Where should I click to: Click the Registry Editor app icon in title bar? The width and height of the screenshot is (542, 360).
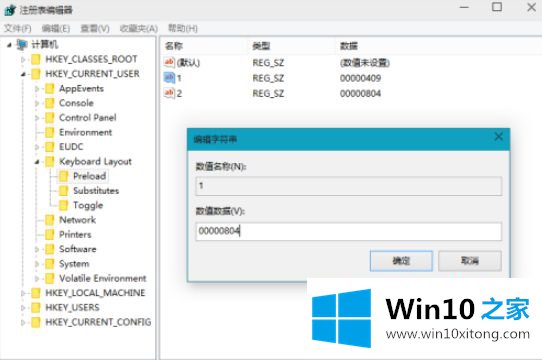10,10
